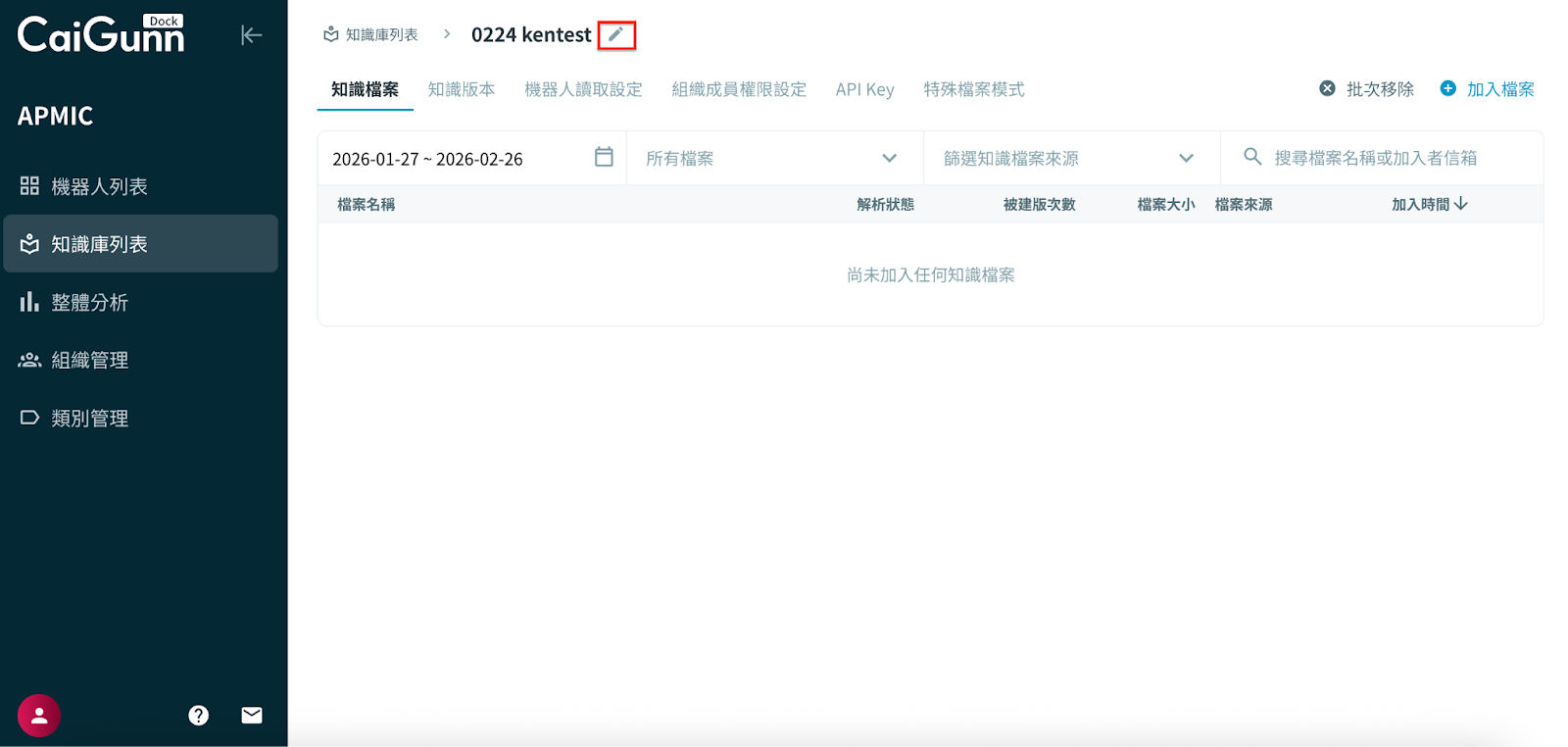Click the help question mark icon

pos(199,716)
